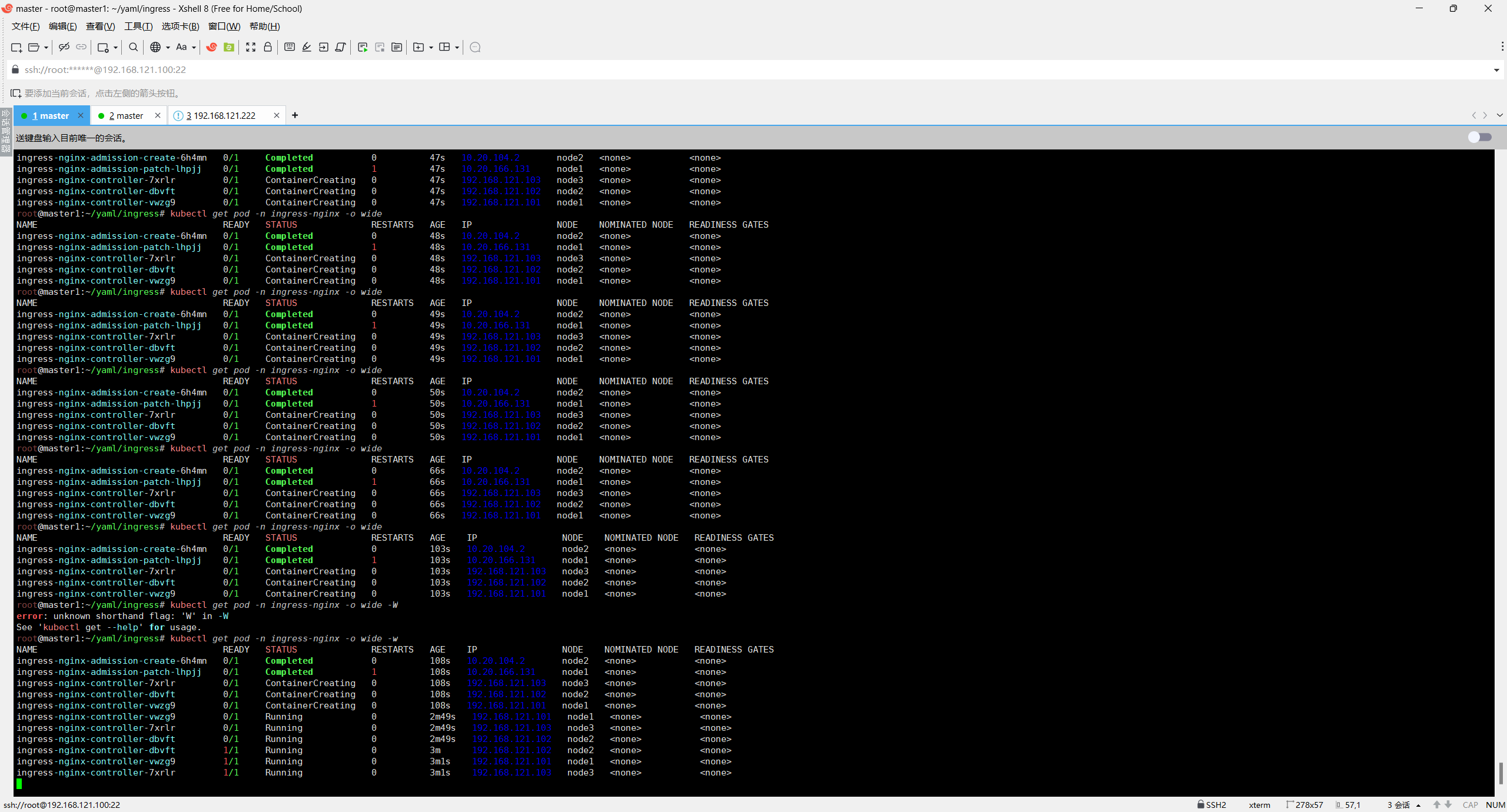
Task: Expand the address bar history dropdown
Action: tap(1496, 70)
